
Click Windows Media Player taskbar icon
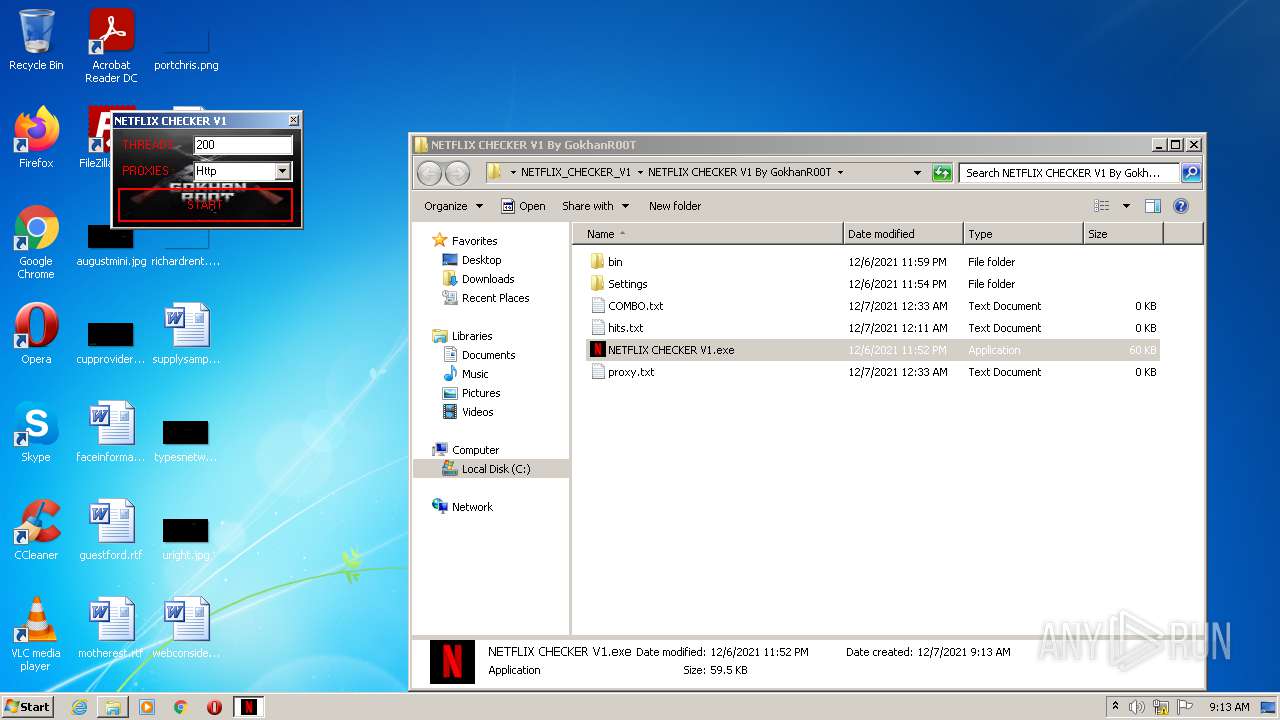click(x=147, y=707)
